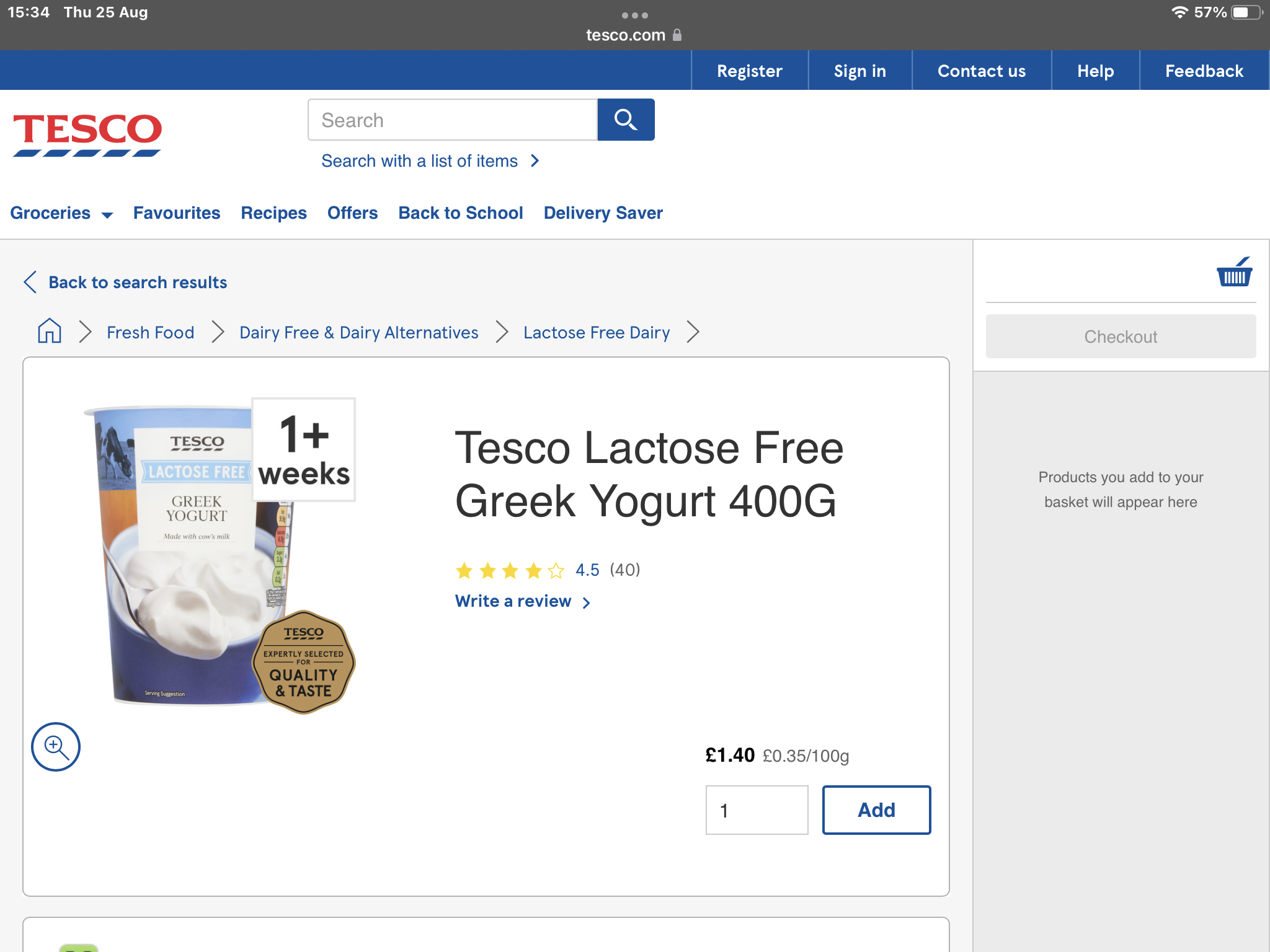The image size is (1270, 952).
Task: Click the back arrow beside search results
Action: coord(30,282)
